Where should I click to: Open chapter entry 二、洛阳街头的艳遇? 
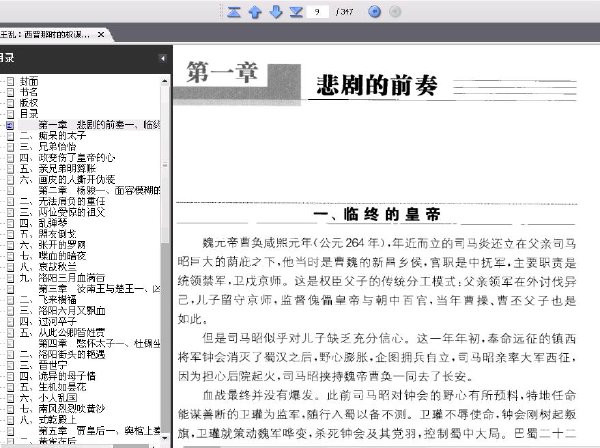click(62, 354)
